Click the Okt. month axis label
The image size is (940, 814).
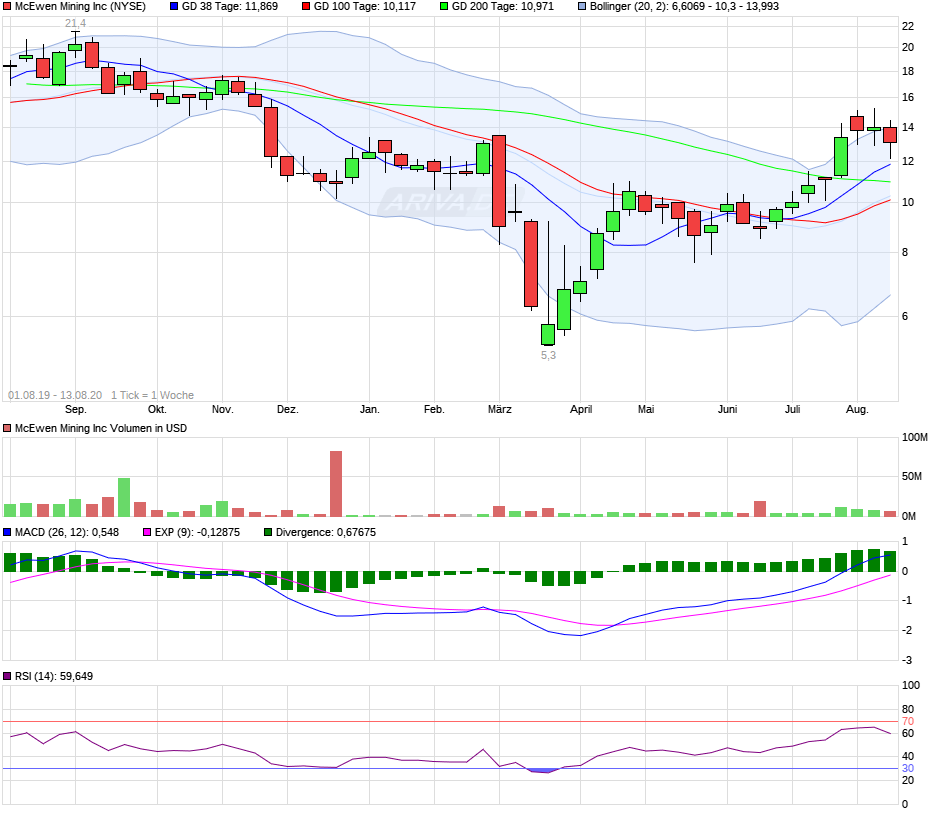pos(157,409)
